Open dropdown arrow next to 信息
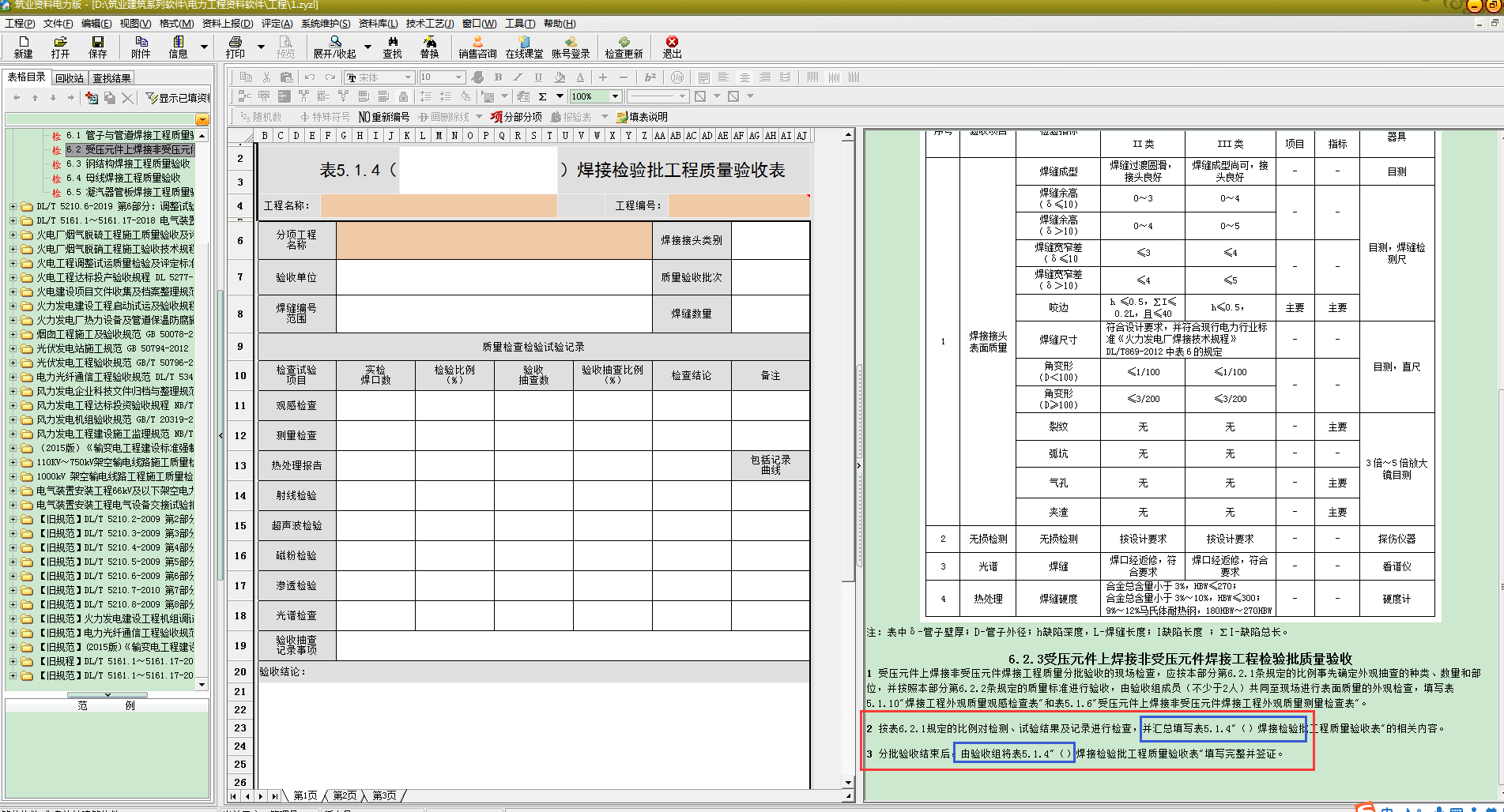Screen dimensions: 1504x812 pos(204,47)
